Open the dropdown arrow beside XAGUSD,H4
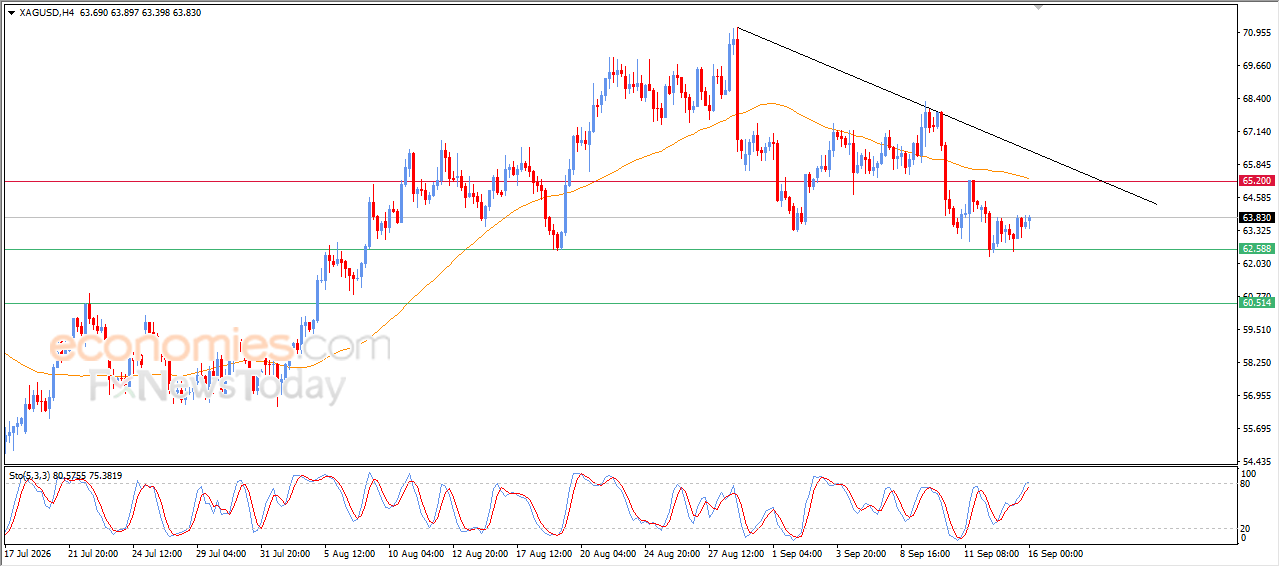 (11, 13)
